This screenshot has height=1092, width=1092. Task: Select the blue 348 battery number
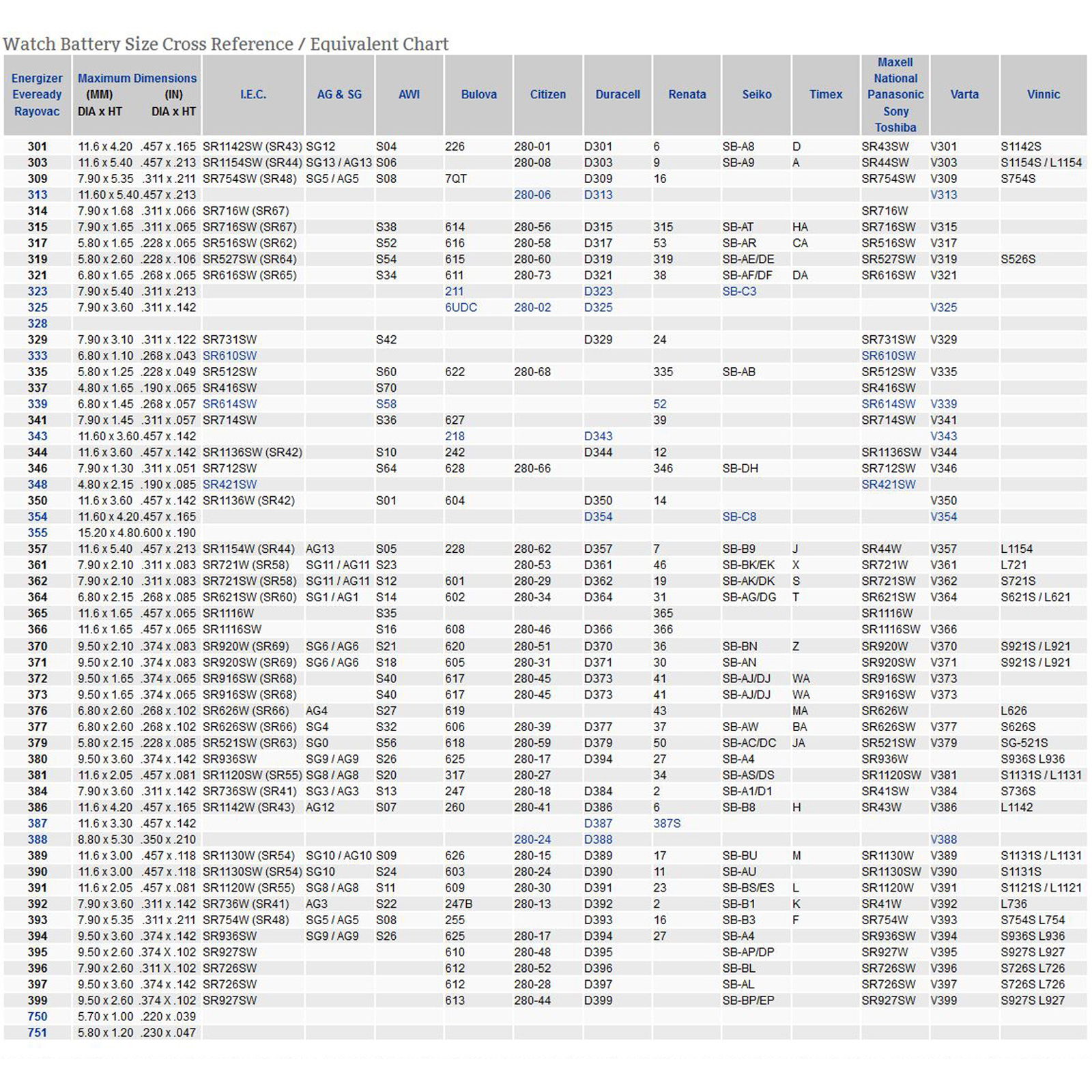tap(38, 485)
